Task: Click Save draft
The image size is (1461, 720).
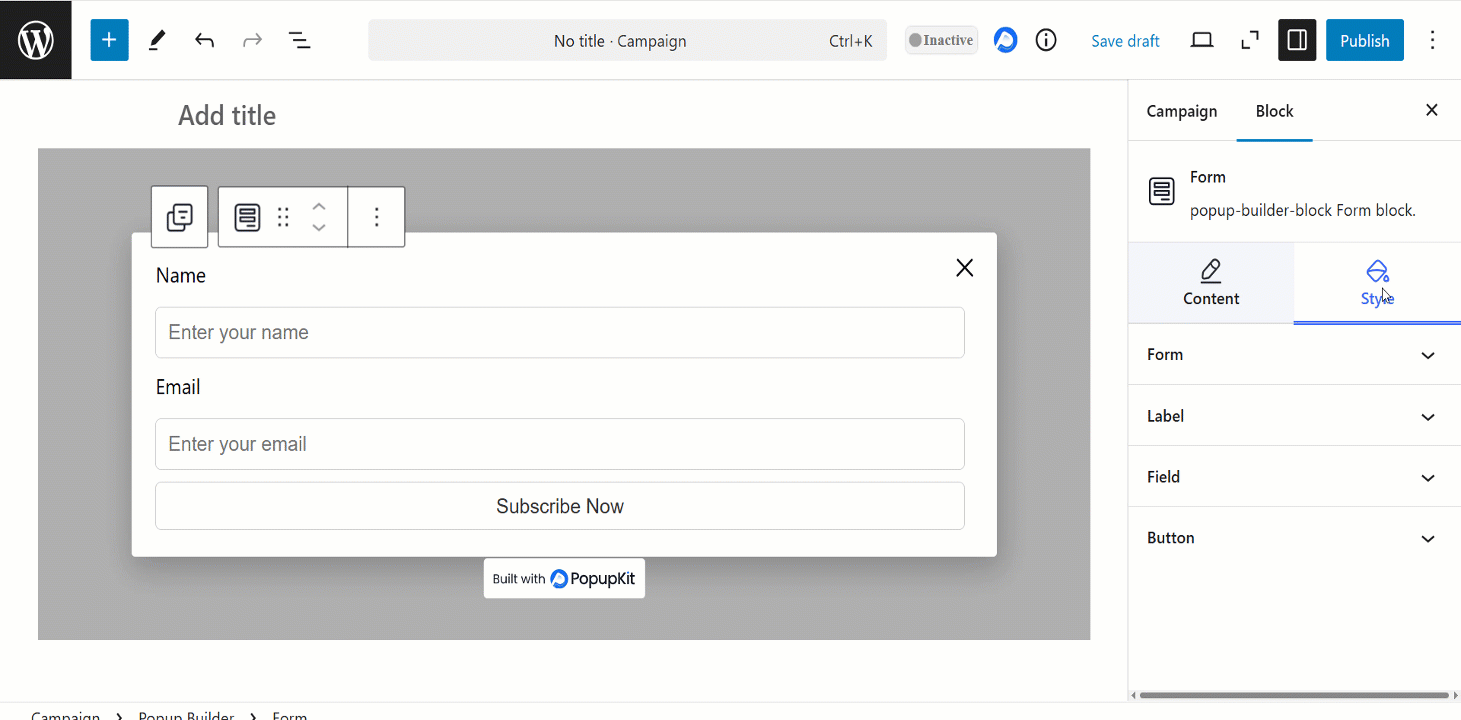Action: [1125, 41]
